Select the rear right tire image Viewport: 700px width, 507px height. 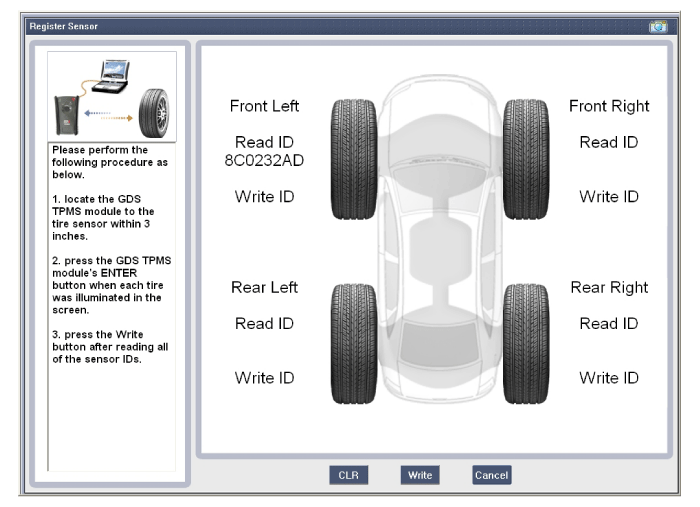click(x=527, y=331)
